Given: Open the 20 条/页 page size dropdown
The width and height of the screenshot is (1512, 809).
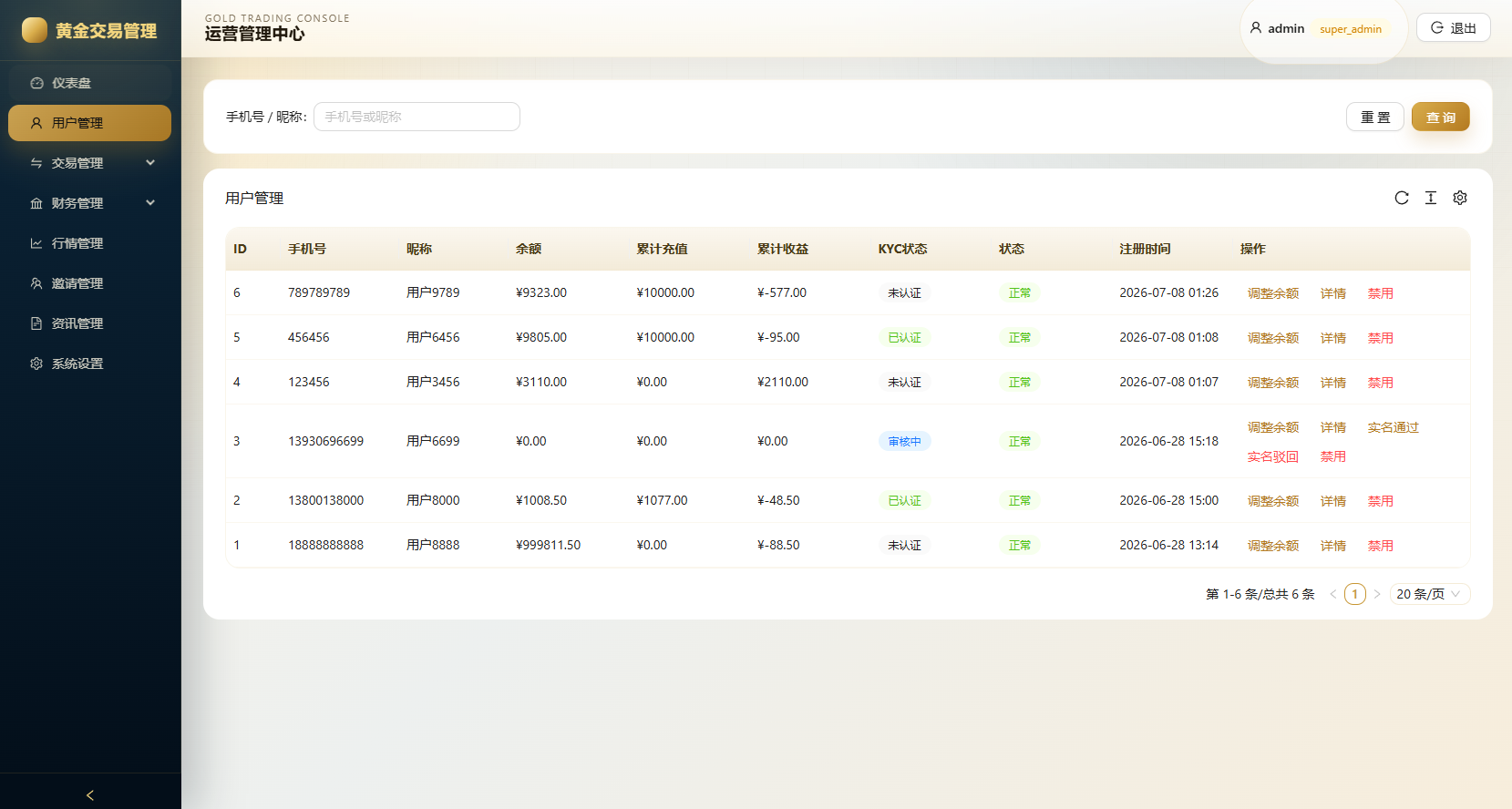Looking at the screenshot, I should pyautogui.click(x=1430, y=594).
